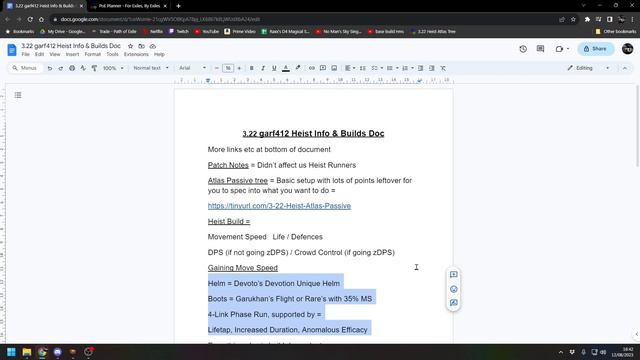
Task: Move the document with the folder icon
Action: pos(141,46)
